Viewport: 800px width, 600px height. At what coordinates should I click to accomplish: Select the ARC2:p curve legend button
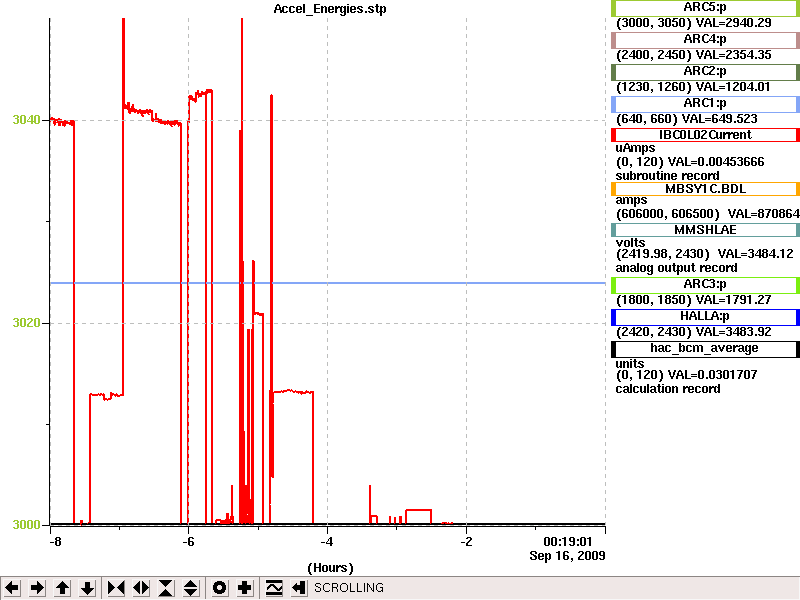[705, 72]
